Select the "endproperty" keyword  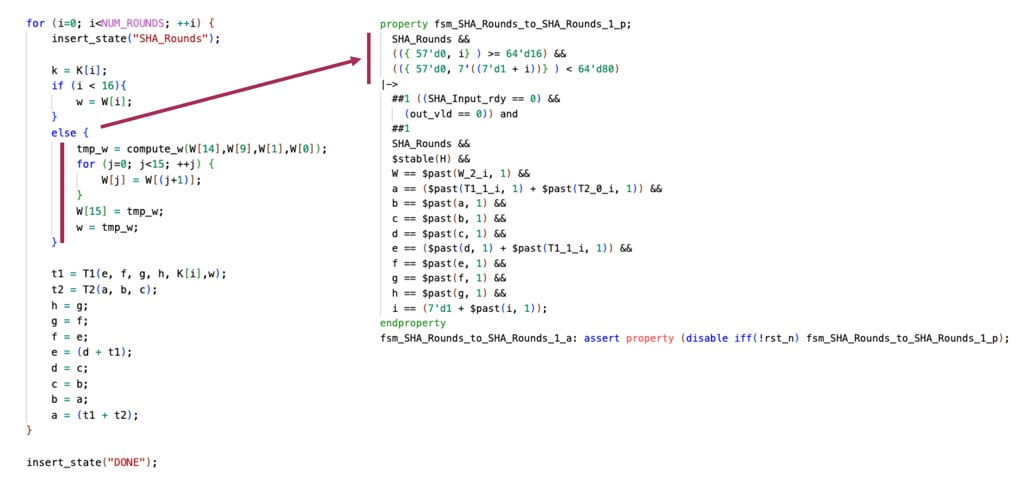(x=413, y=323)
